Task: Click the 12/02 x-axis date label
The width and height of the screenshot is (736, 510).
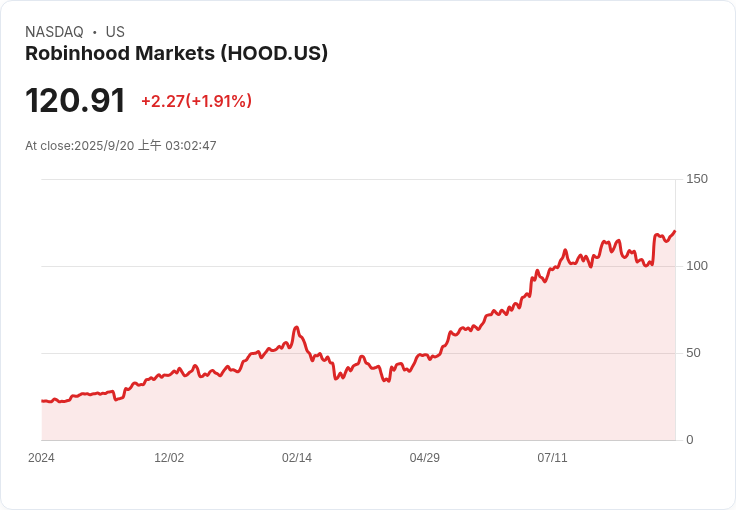Action: (169, 457)
